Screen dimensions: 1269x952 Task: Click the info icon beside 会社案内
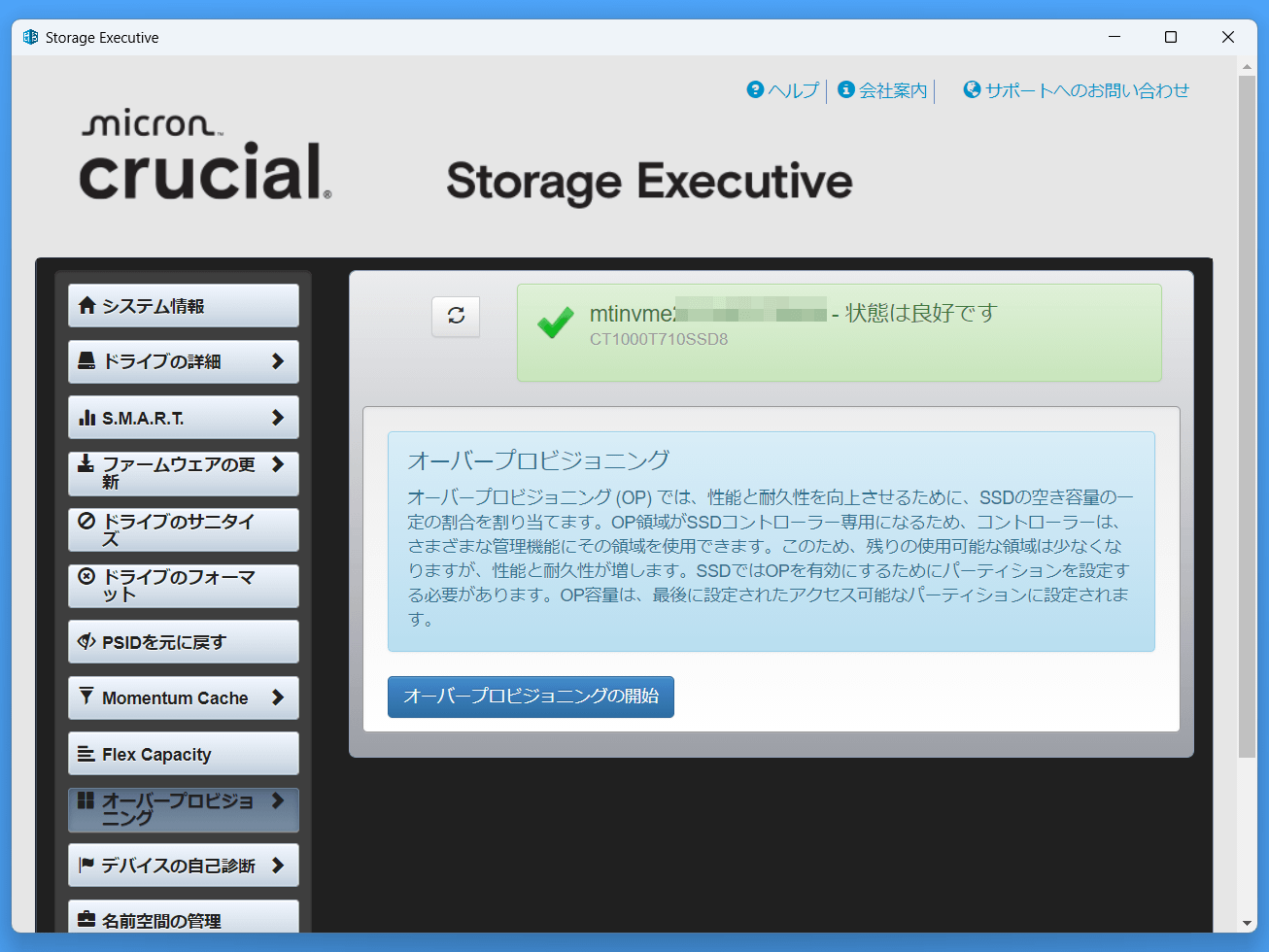[x=846, y=89]
